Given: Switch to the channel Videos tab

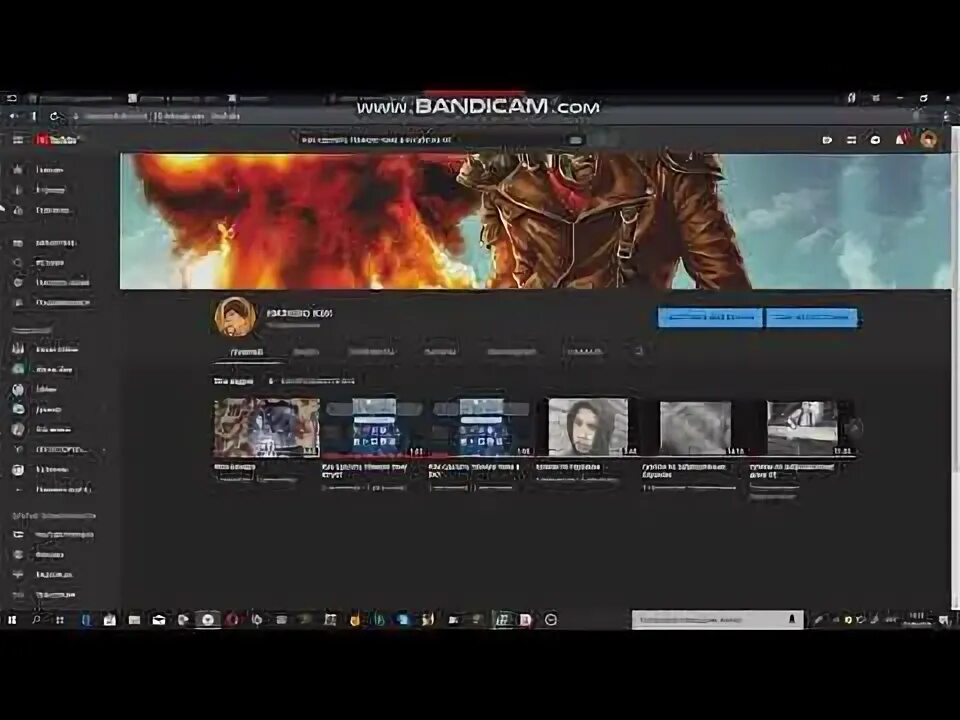Looking at the screenshot, I should [x=306, y=352].
